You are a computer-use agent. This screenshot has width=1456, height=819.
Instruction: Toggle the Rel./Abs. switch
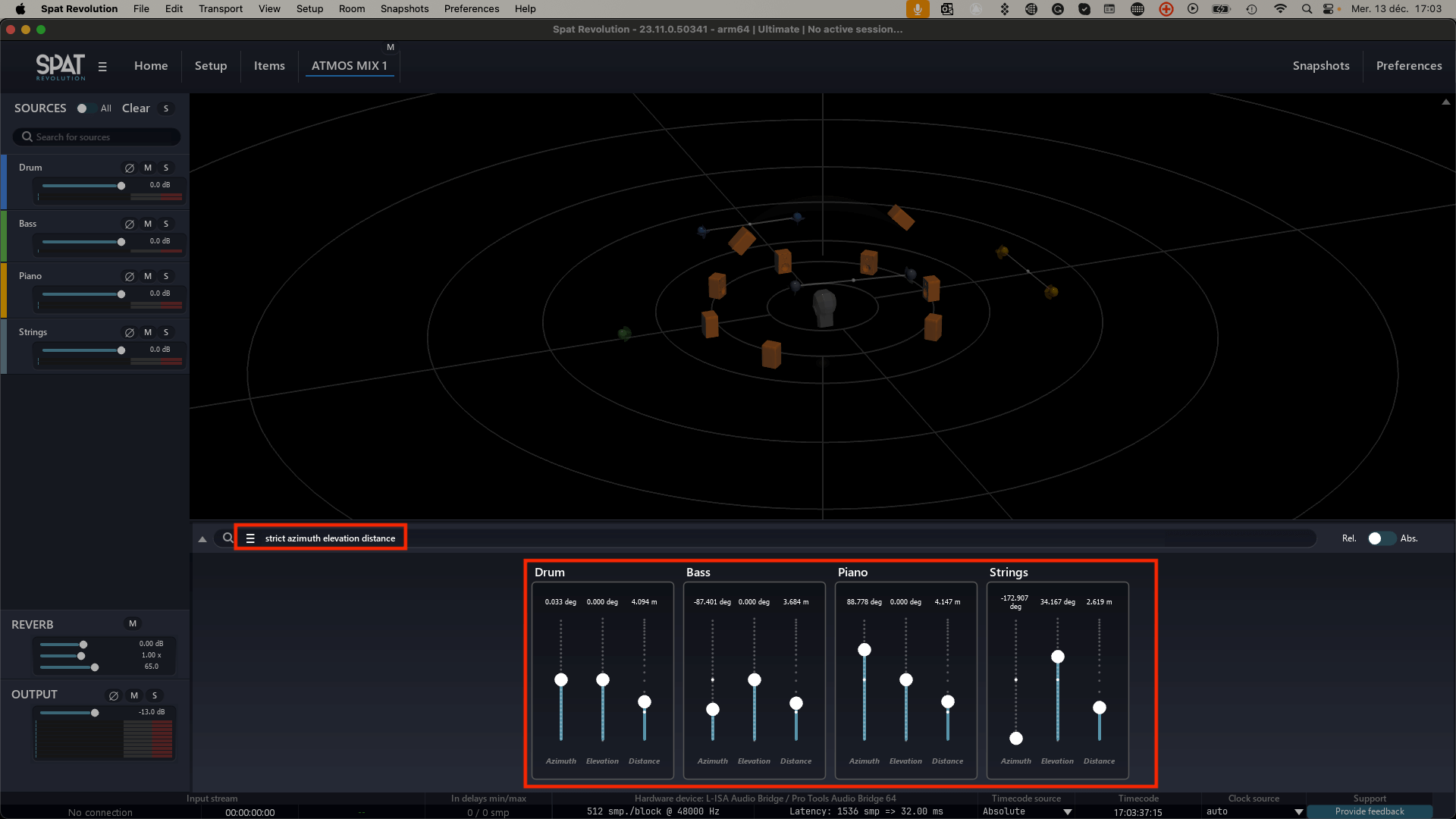click(x=1380, y=538)
